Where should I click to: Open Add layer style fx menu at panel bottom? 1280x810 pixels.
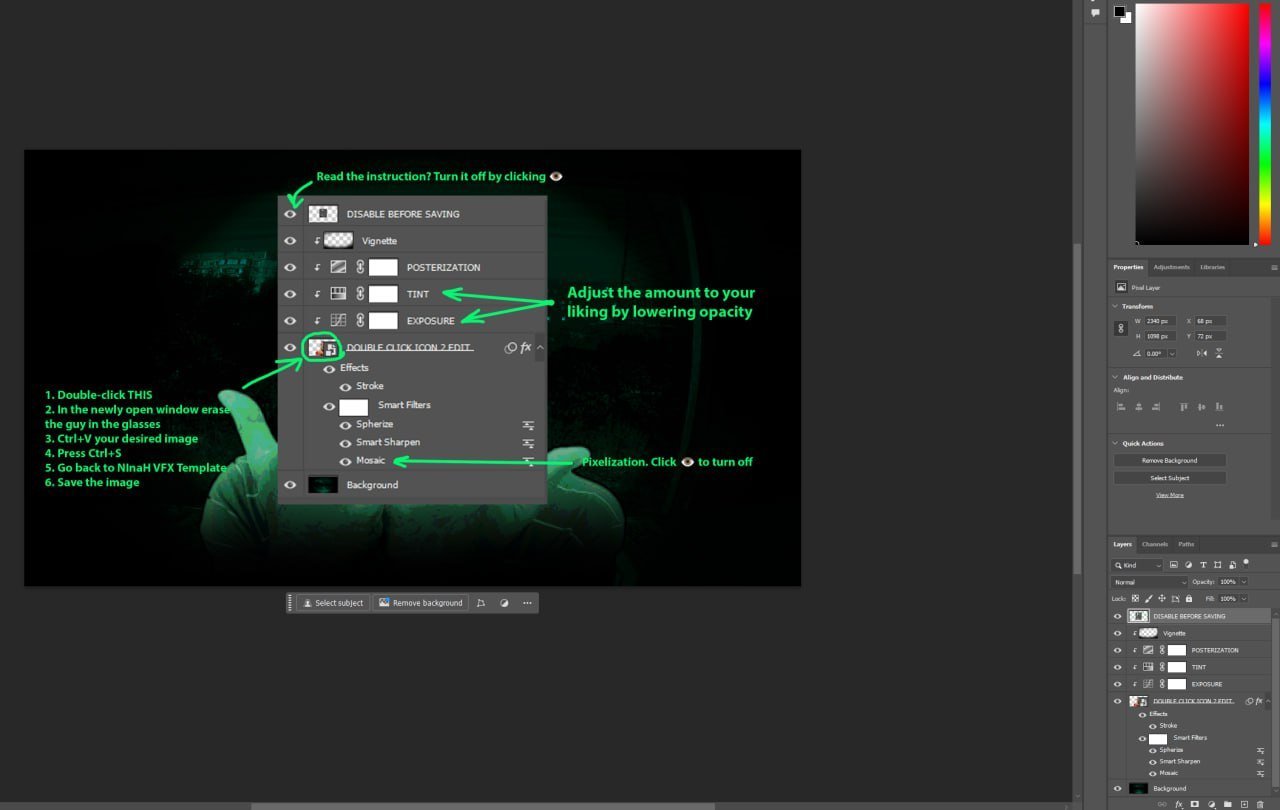tap(1179, 804)
